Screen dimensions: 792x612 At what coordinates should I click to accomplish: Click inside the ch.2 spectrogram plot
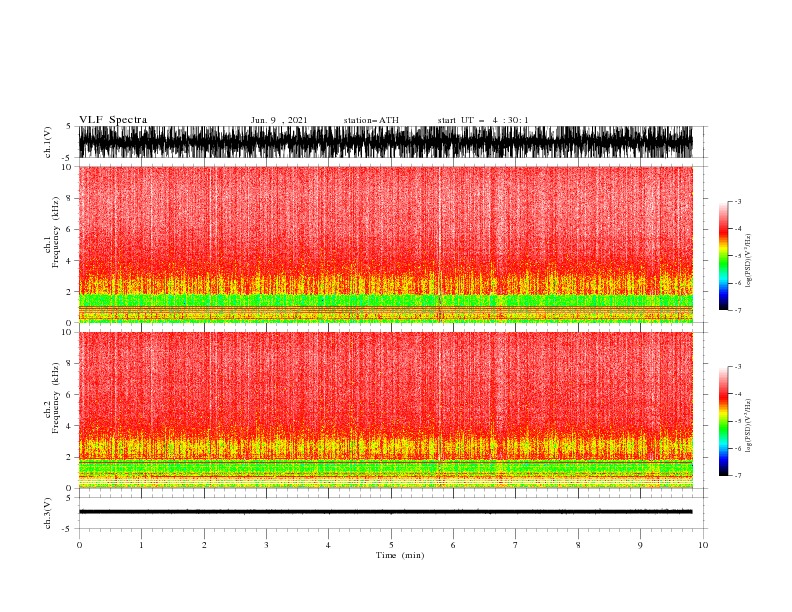(385, 410)
